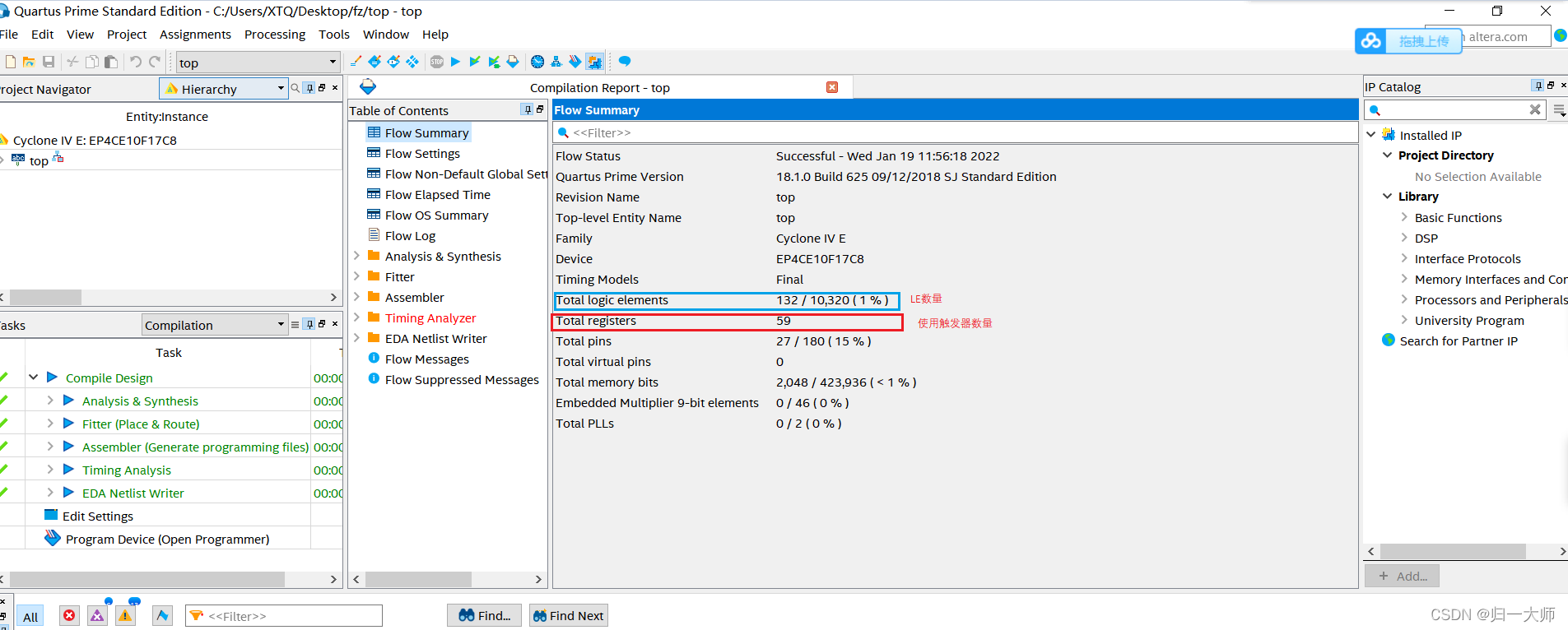Click the Save toolbar icon
The height and width of the screenshot is (630, 1568).
49,62
